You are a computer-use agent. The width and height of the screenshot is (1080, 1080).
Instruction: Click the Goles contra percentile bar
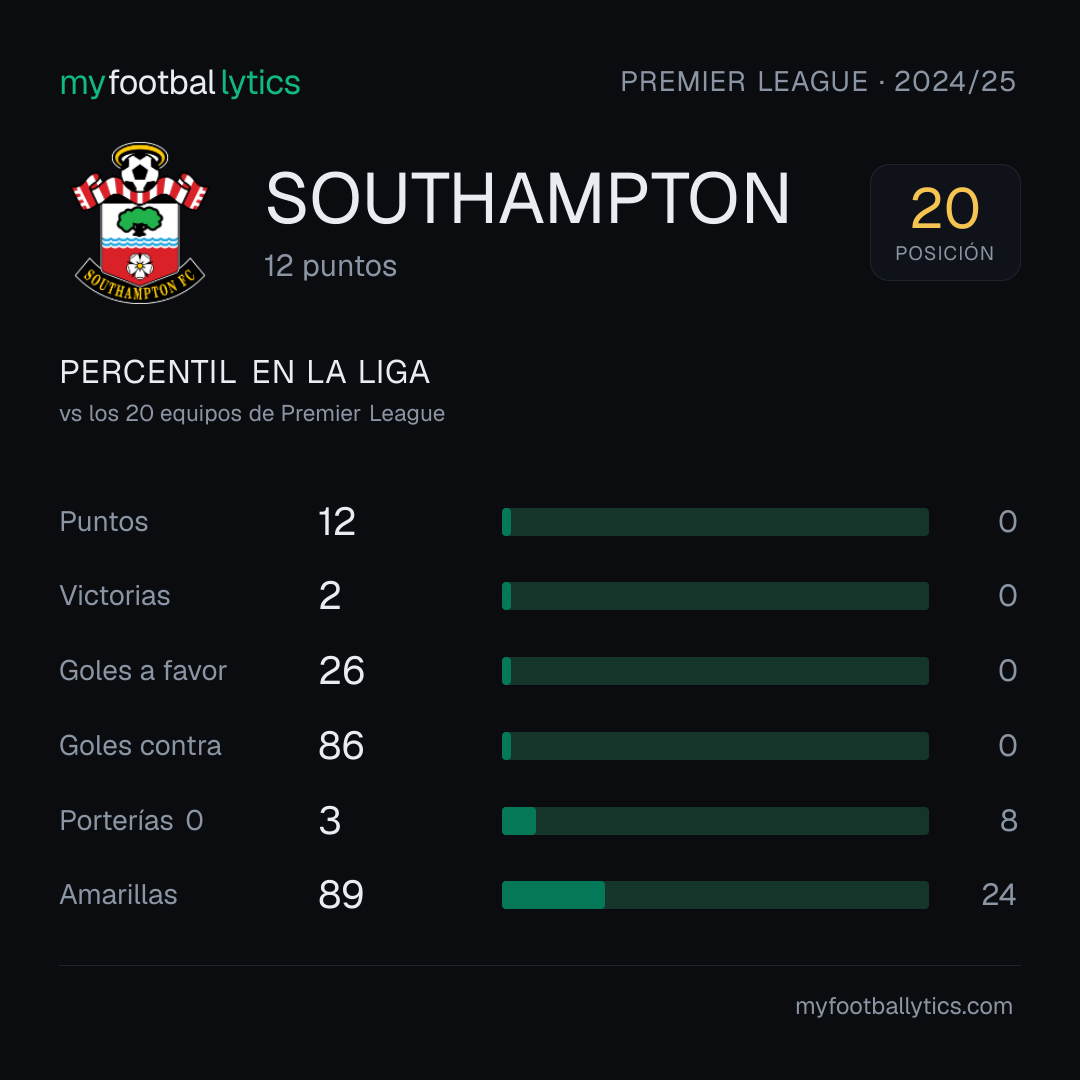tap(715, 746)
